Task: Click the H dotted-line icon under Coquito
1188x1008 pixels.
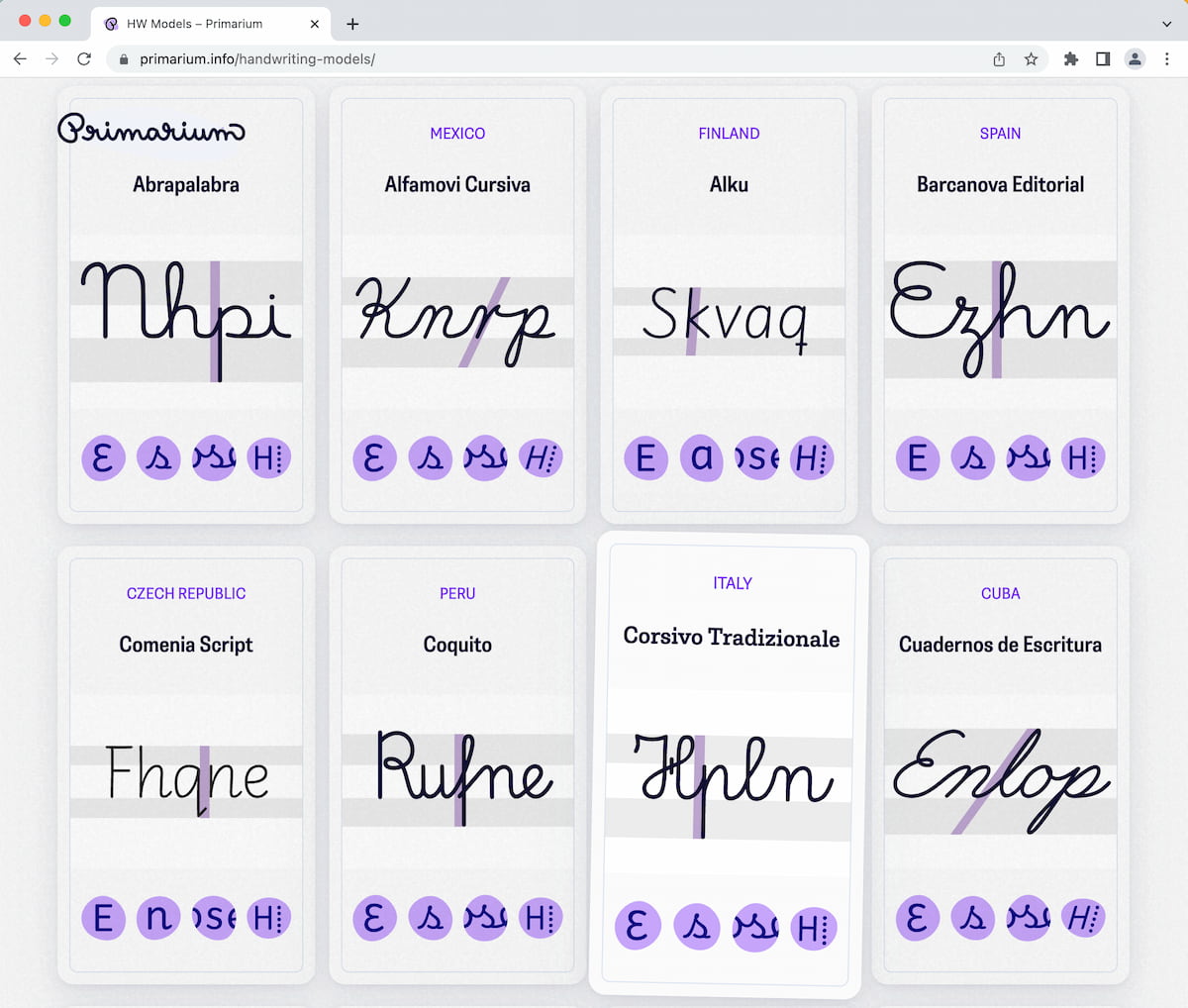Action: pyautogui.click(x=540, y=918)
